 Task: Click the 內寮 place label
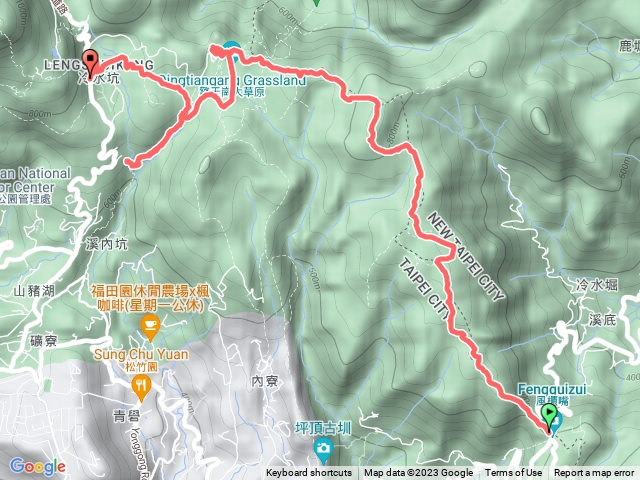tap(264, 381)
